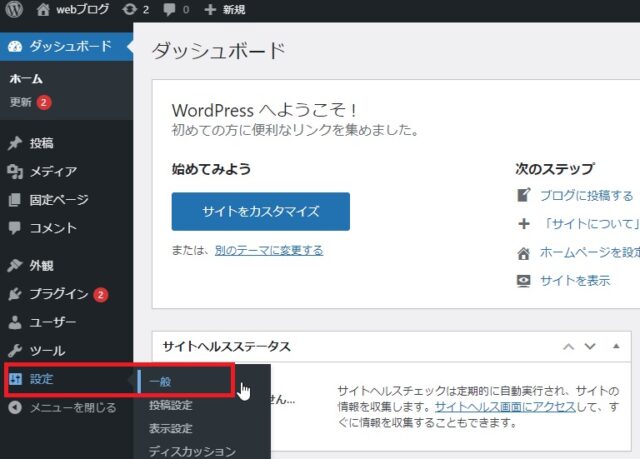Screen dimensions: 640x459
Task: Open the コメント speech bubble icon
Action: [15, 228]
